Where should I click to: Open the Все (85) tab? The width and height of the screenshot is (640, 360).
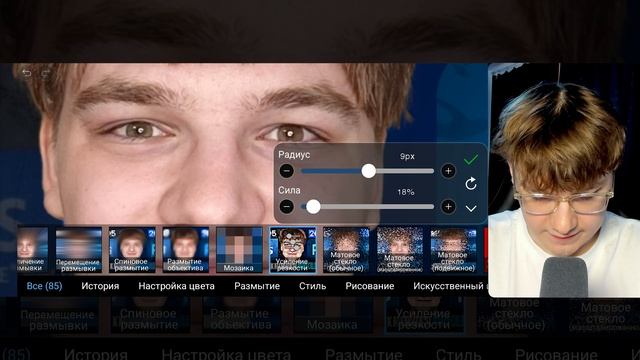pyautogui.click(x=44, y=286)
